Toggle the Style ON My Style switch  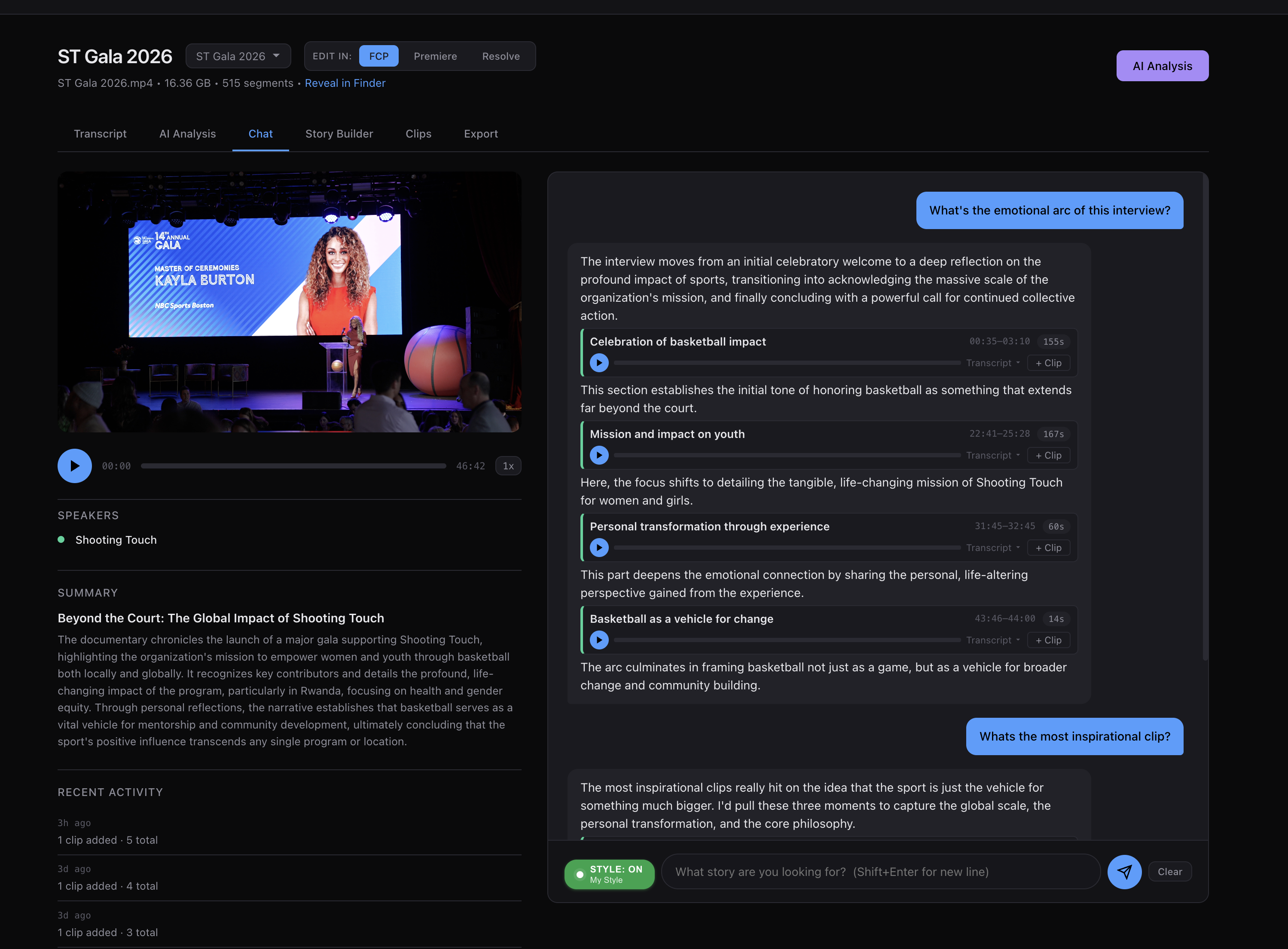[x=609, y=874]
